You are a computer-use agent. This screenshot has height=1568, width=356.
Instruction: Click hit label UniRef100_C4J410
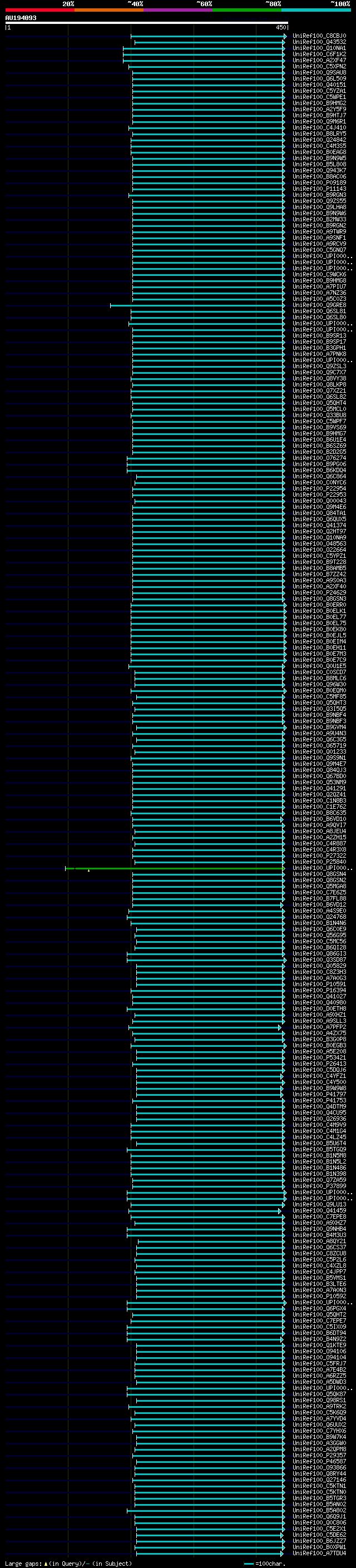(319, 128)
